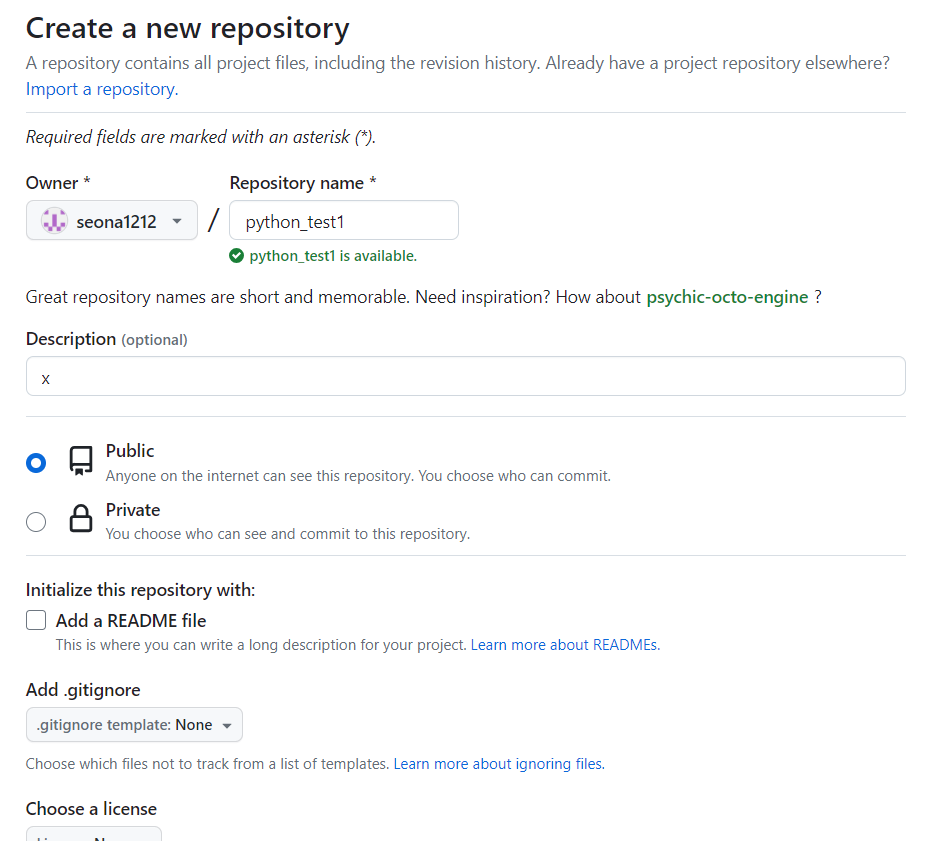This screenshot has height=841, width=952.
Task: Open the Owner seona1212 dropdown
Action: point(112,220)
